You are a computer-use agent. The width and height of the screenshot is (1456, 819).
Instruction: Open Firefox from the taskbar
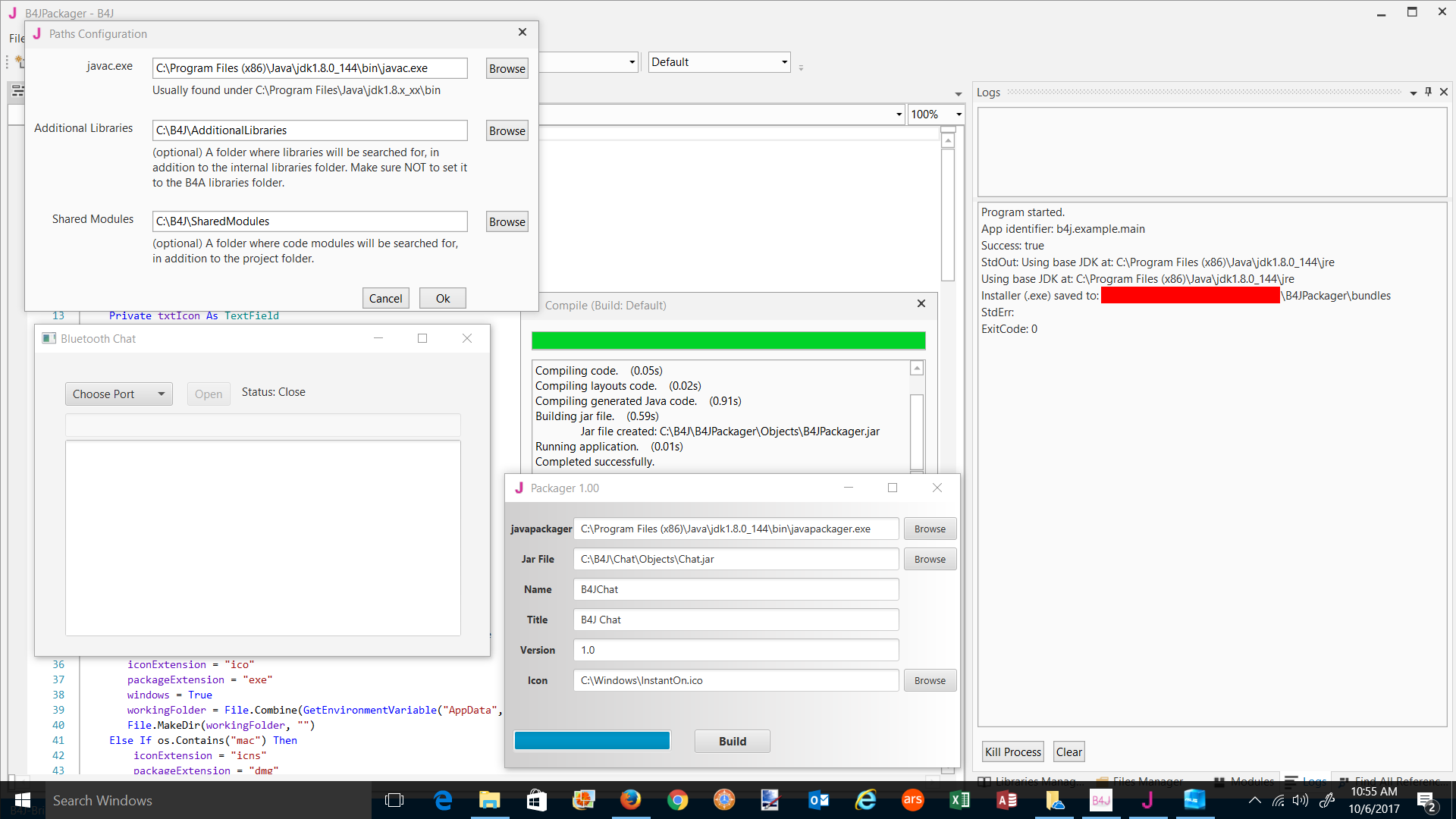point(630,800)
